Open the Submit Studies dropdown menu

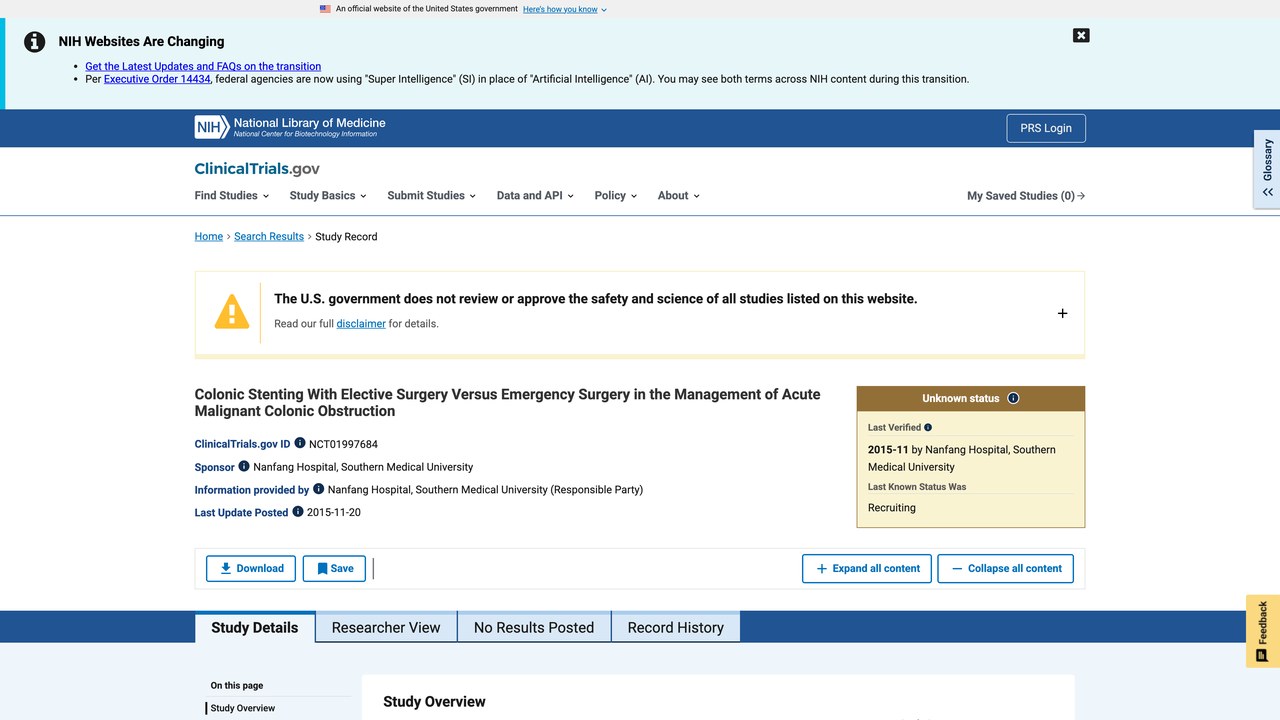click(431, 196)
